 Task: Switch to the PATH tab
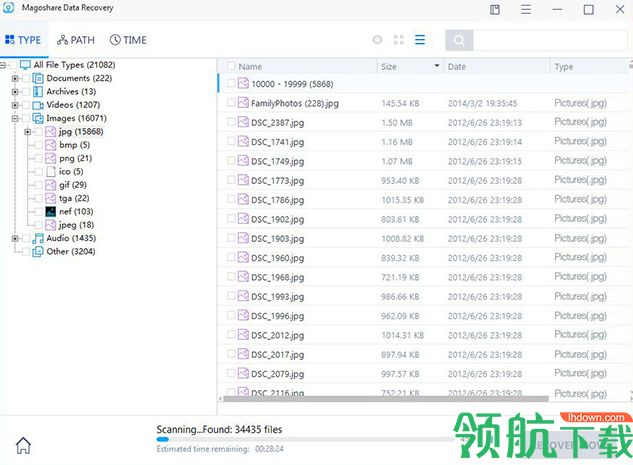click(x=75, y=40)
